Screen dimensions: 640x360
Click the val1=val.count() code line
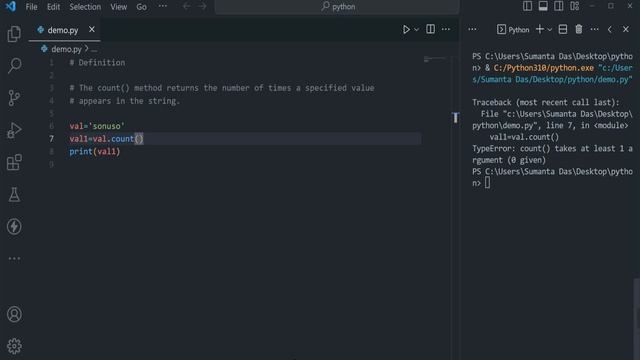pos(106,139)
